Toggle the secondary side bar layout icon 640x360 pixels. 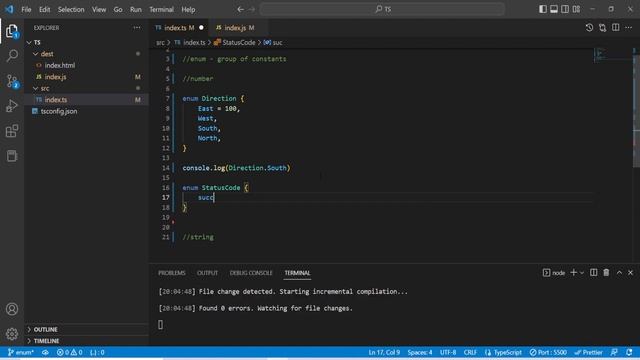[x=565, y=9]
